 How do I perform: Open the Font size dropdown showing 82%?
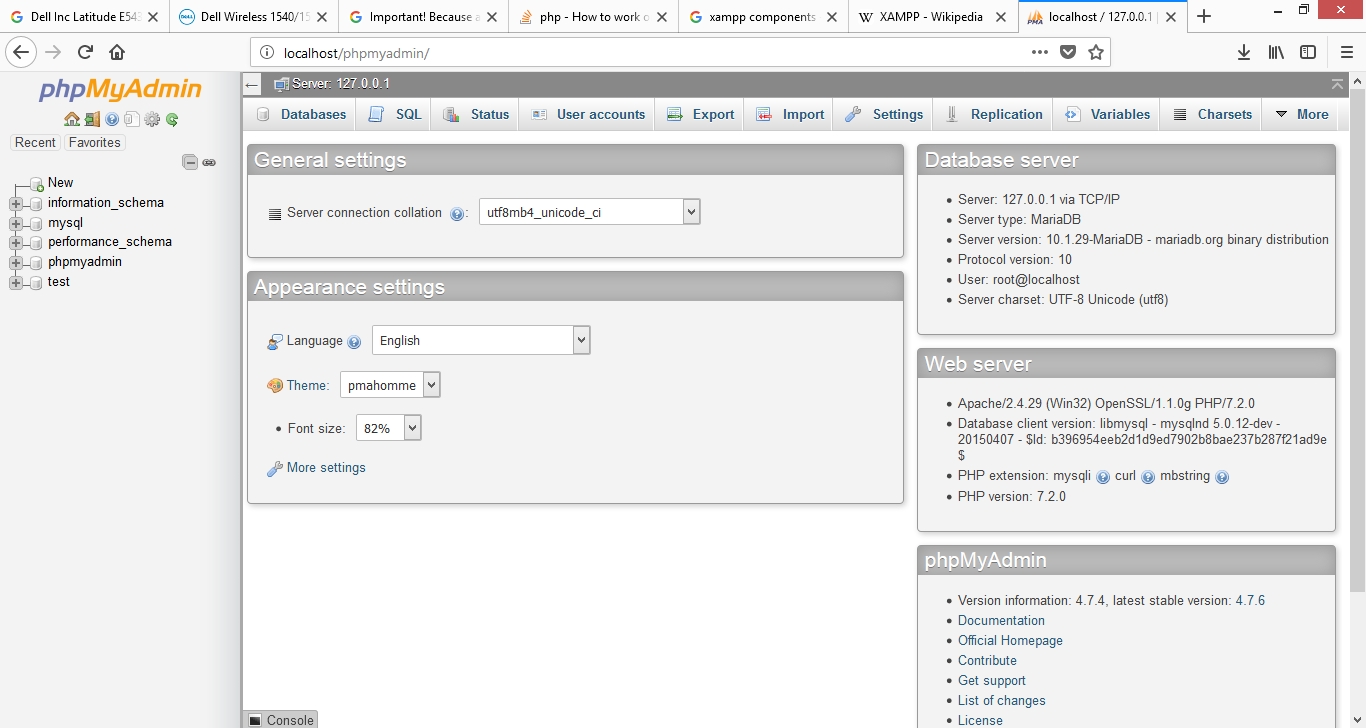(389, 428)
